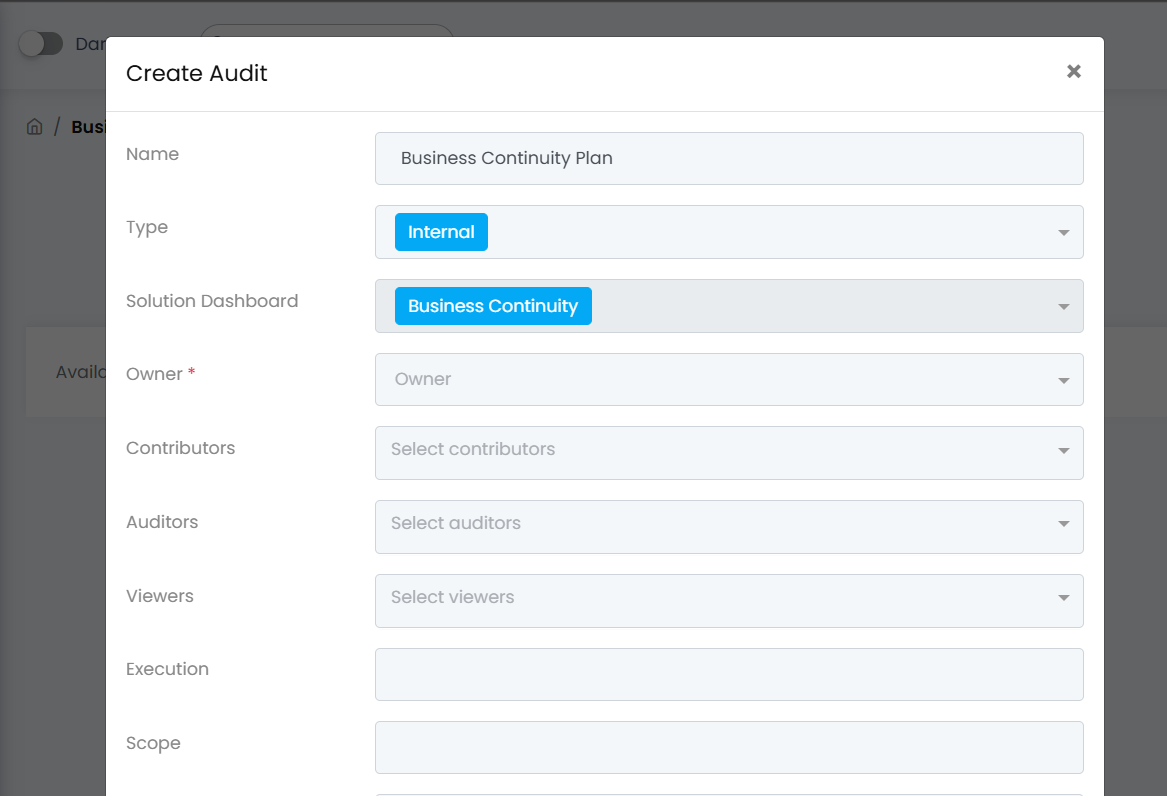Click the Execution label
Image resolution: width=1167 pixels, height=796 pixels.
tap(167, 669)
